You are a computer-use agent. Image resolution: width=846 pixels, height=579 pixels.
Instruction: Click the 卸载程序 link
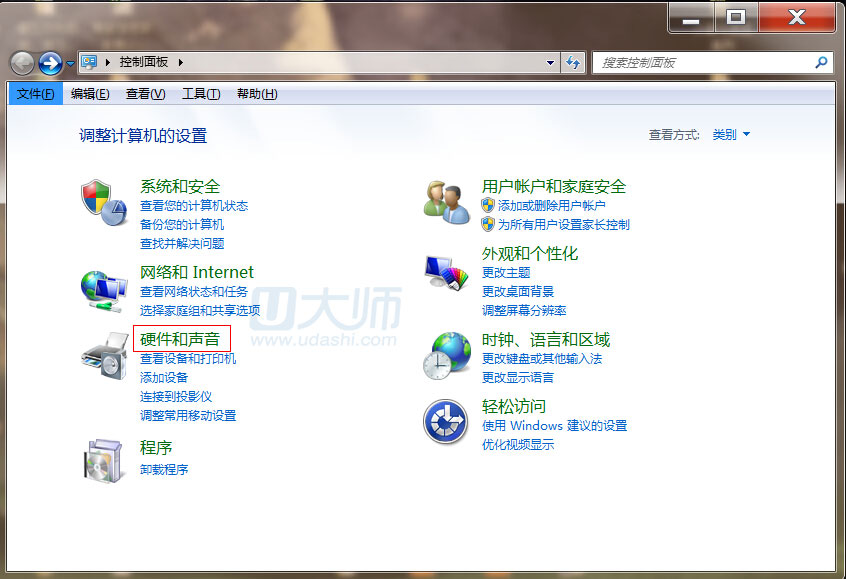click(x=164, y=469)
